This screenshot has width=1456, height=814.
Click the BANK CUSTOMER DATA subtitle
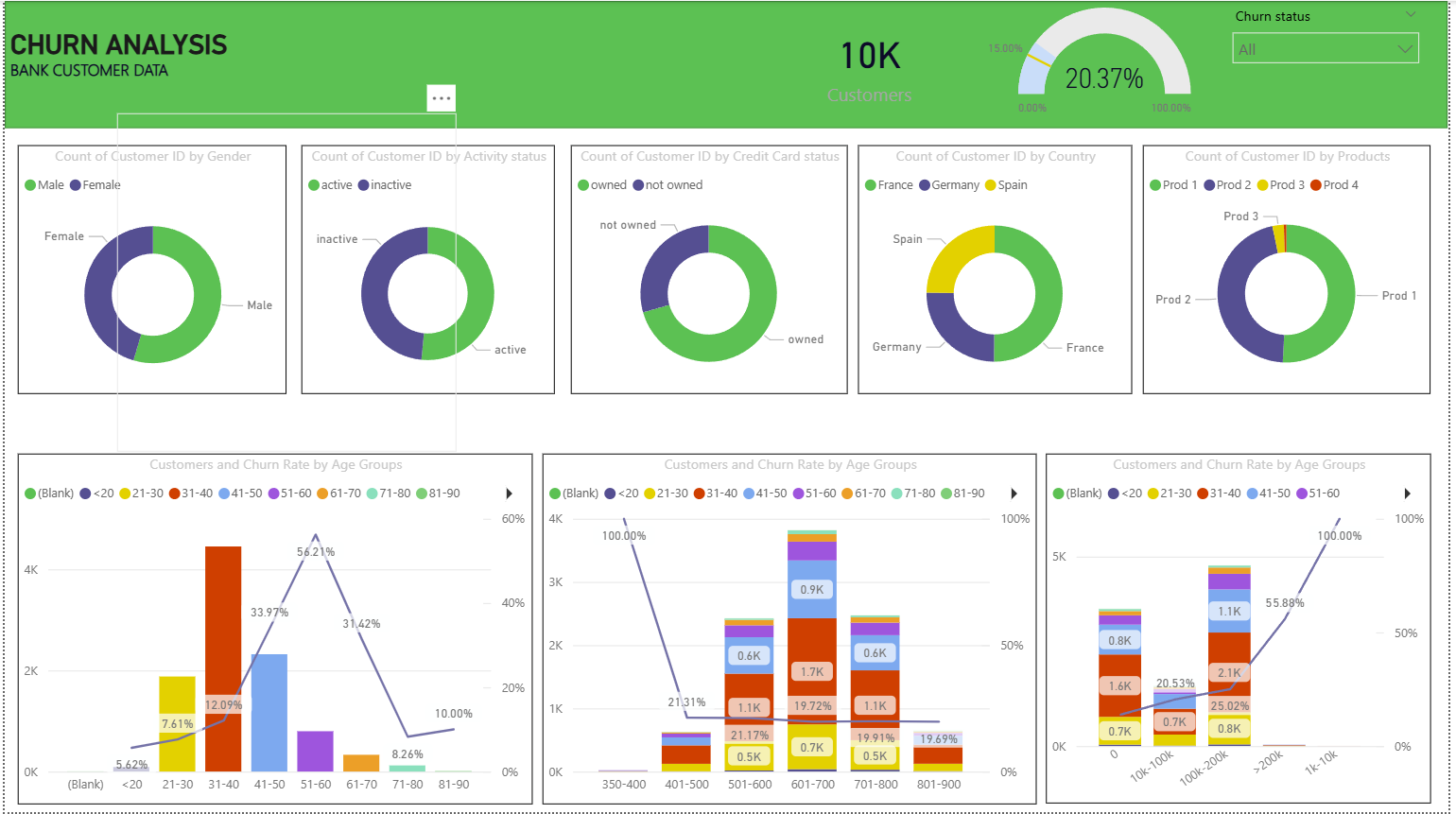(x=89, y=71)
